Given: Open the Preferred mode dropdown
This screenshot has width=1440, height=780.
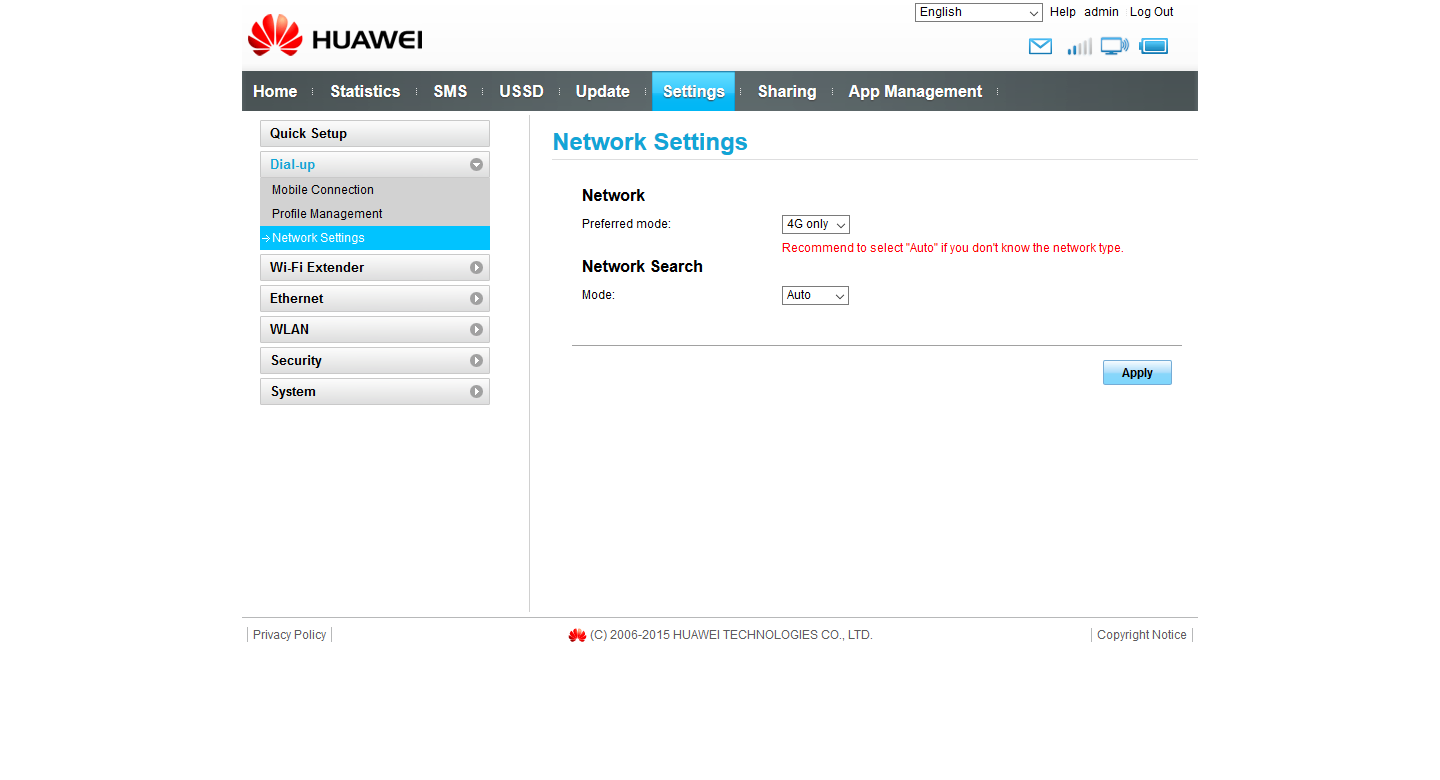Looking at the screenshot, I should pyautogui.click(x=815, y=225).
